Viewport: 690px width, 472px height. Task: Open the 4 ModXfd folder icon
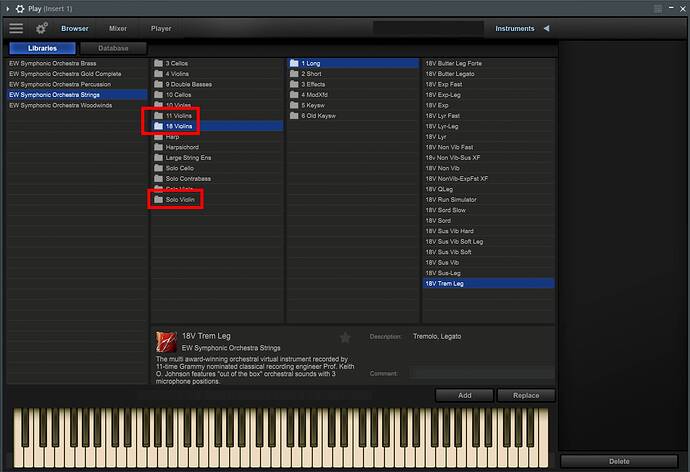pyautogui.click(x=294, y=95)
